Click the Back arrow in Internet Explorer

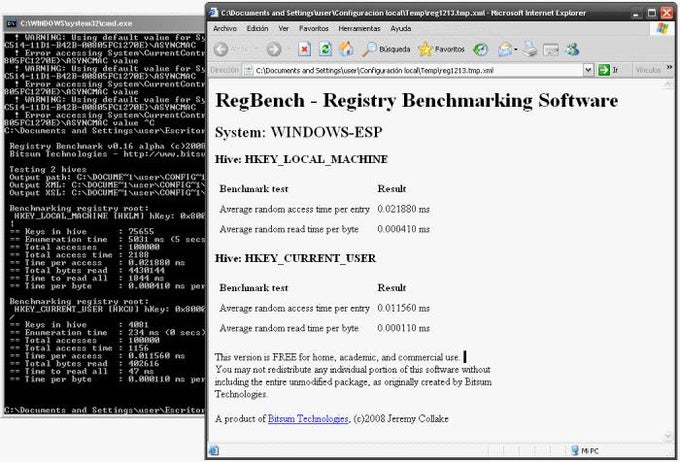(221, 49)
